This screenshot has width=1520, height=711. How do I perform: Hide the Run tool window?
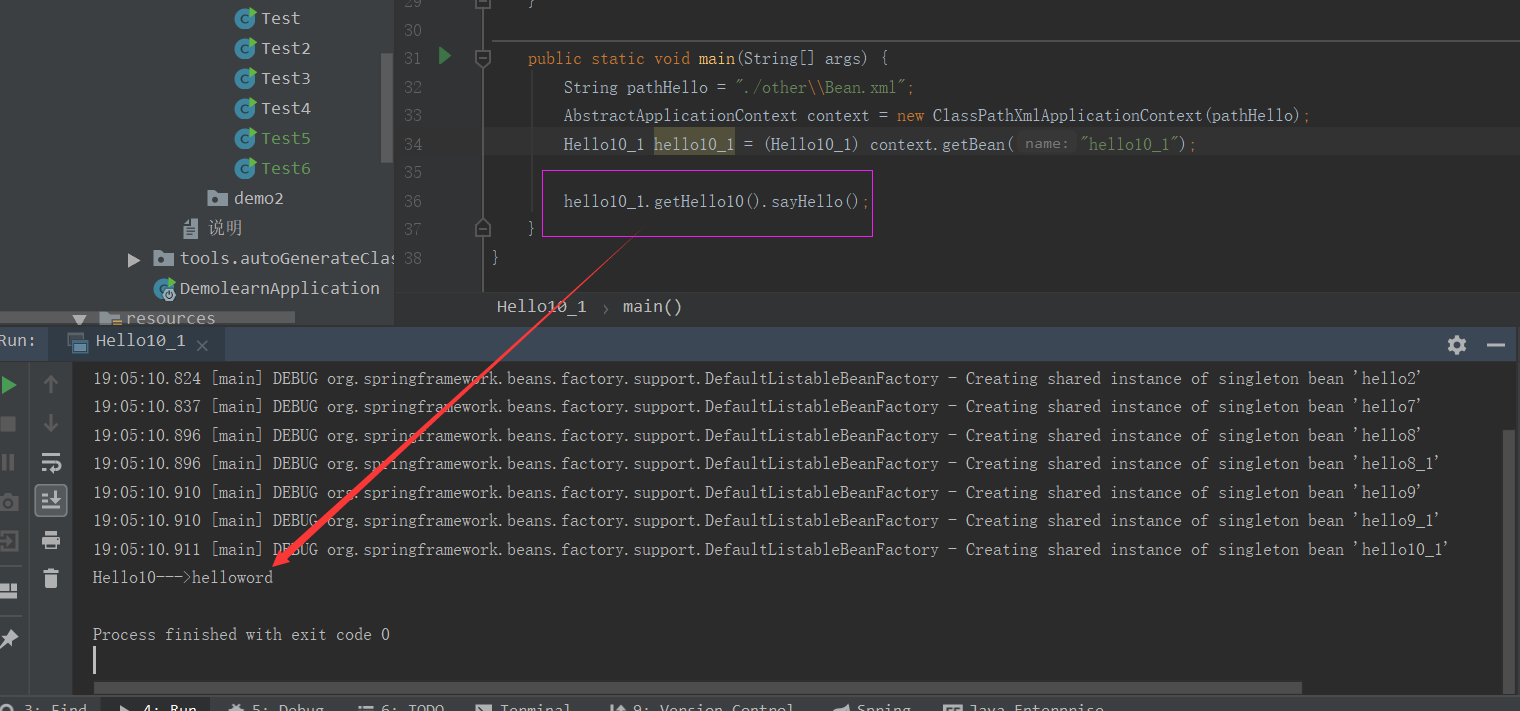(x=1496, y=345)
